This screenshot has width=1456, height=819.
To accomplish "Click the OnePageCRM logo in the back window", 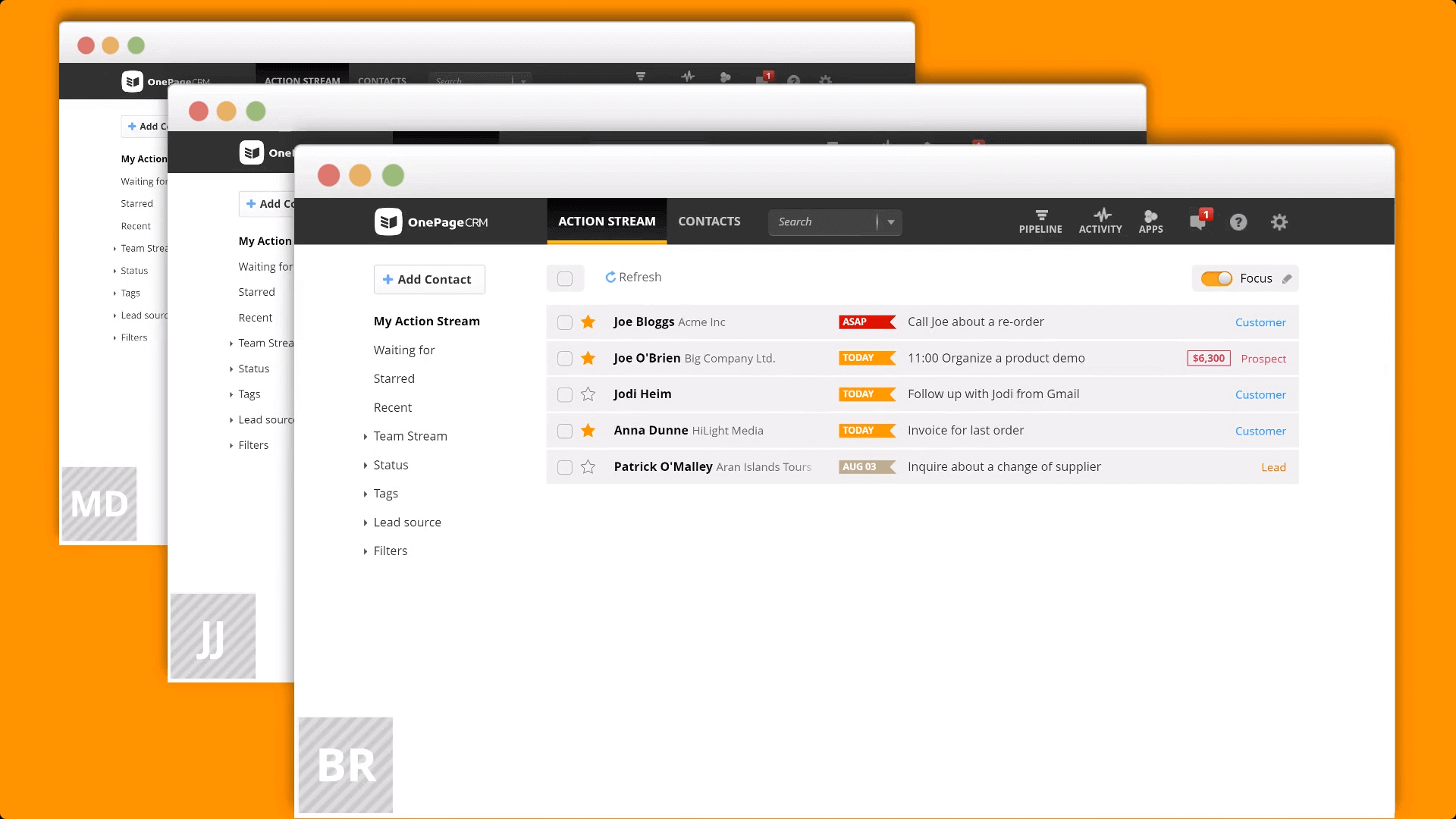I will pos(165,81).
